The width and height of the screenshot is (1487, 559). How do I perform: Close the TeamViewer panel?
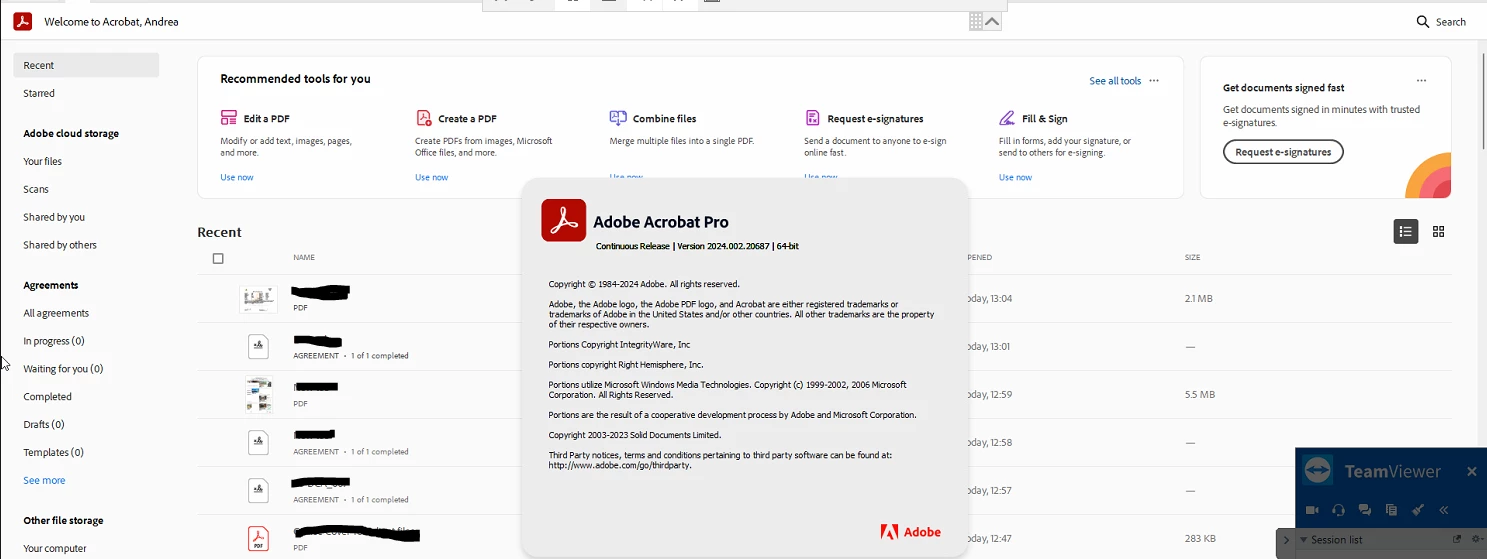point(1472,471)
